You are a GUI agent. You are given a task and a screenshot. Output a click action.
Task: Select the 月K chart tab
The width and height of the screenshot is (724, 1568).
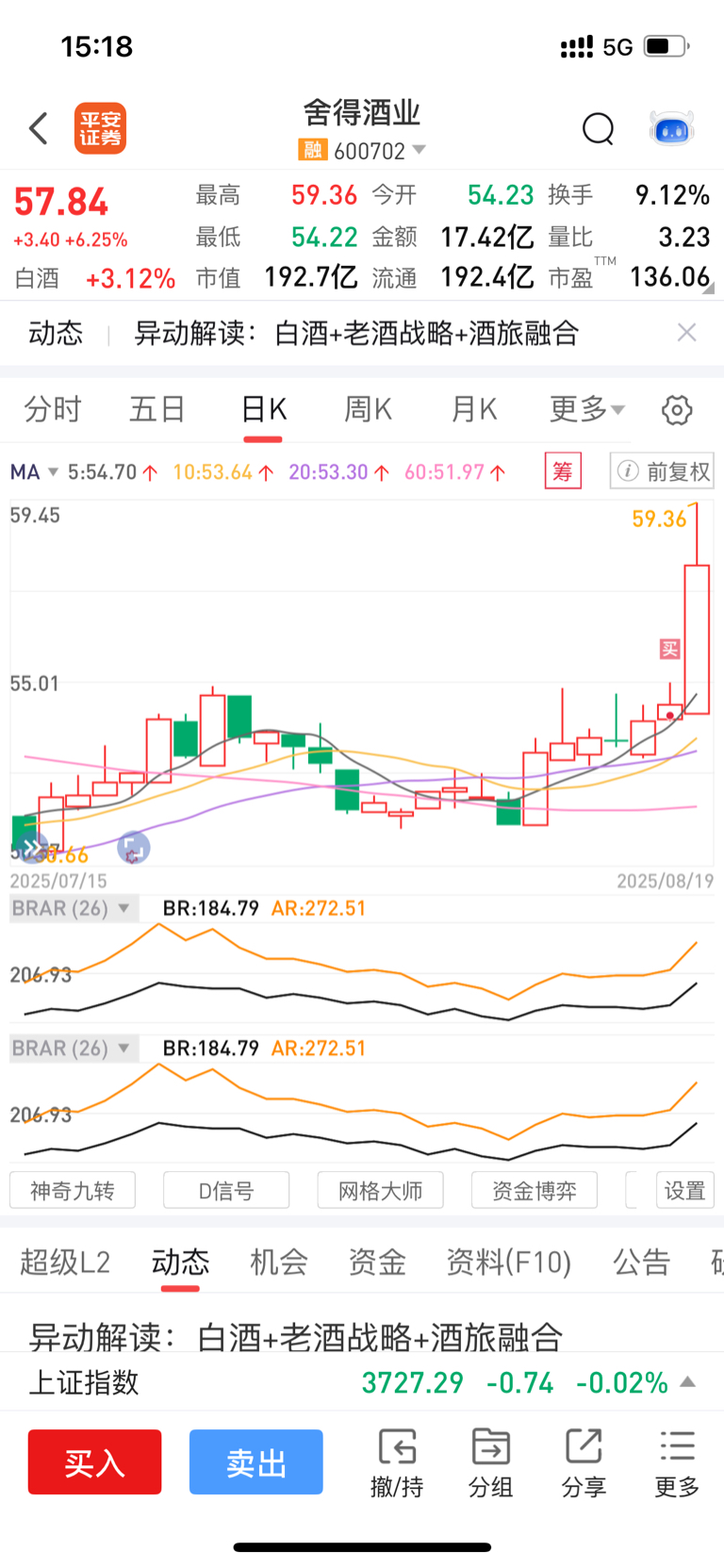(x=473, y=409)
